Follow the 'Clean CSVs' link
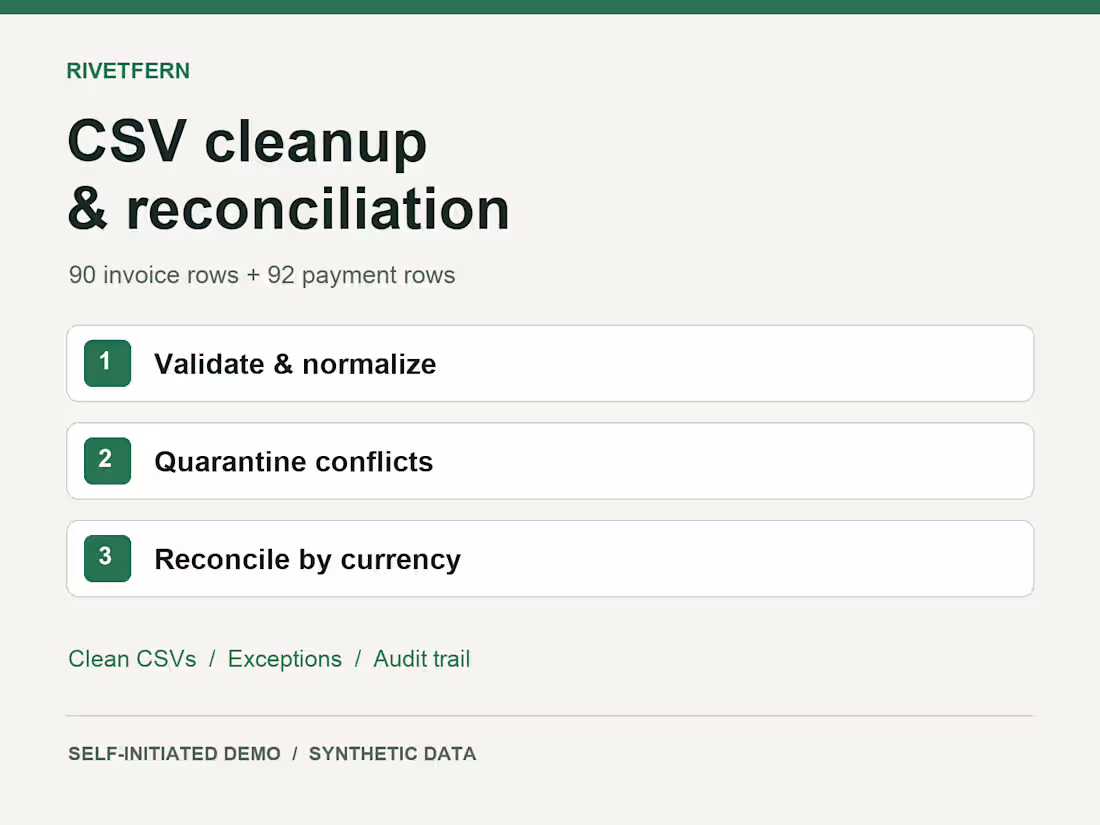The height and width of the screenshot is (825, 1100). click(x=132, y=659)
